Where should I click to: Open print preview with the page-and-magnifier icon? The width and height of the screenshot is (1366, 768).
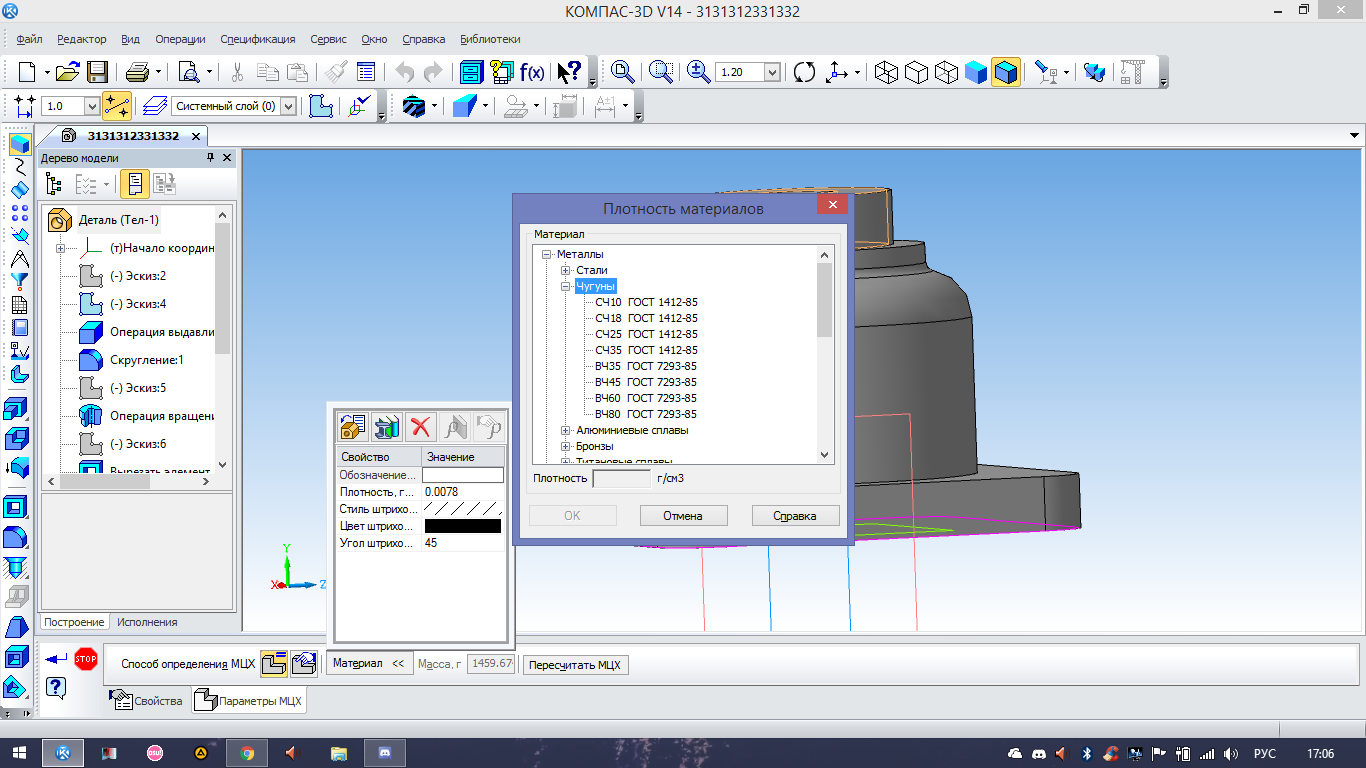[188, 72]
